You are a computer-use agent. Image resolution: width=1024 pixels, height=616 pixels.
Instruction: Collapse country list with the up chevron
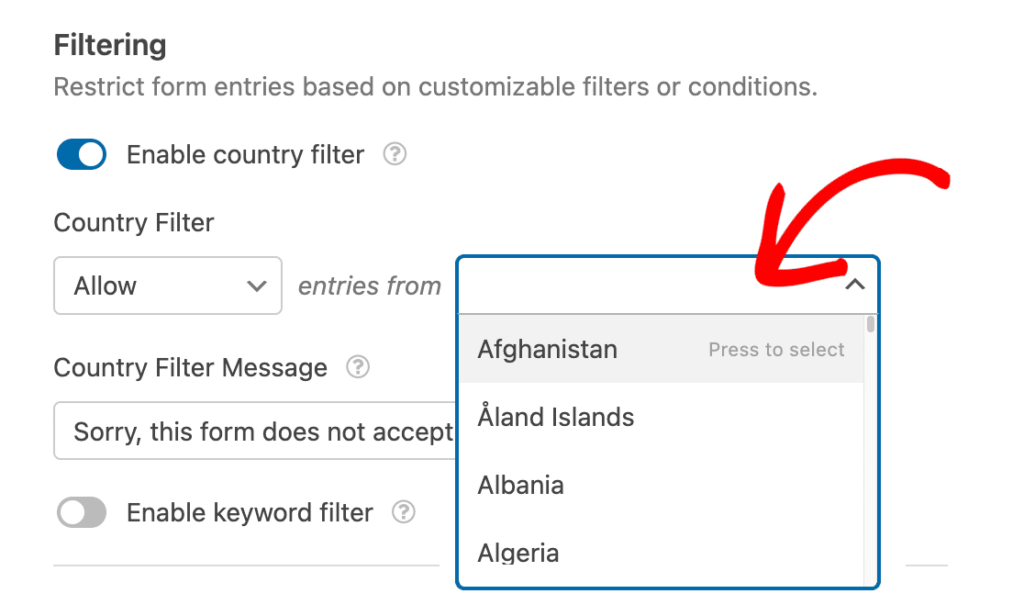pos(855,285)
